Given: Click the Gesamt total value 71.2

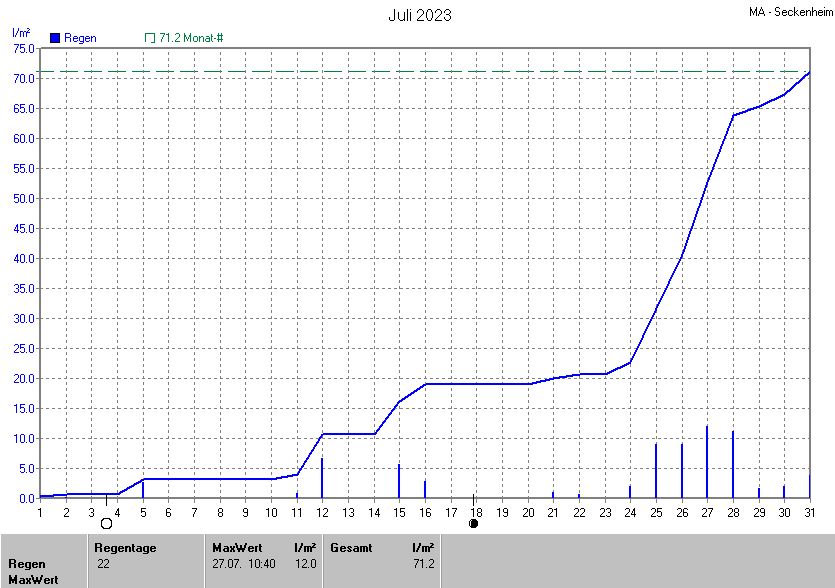Looking at the screenshot, I should 423,564.
